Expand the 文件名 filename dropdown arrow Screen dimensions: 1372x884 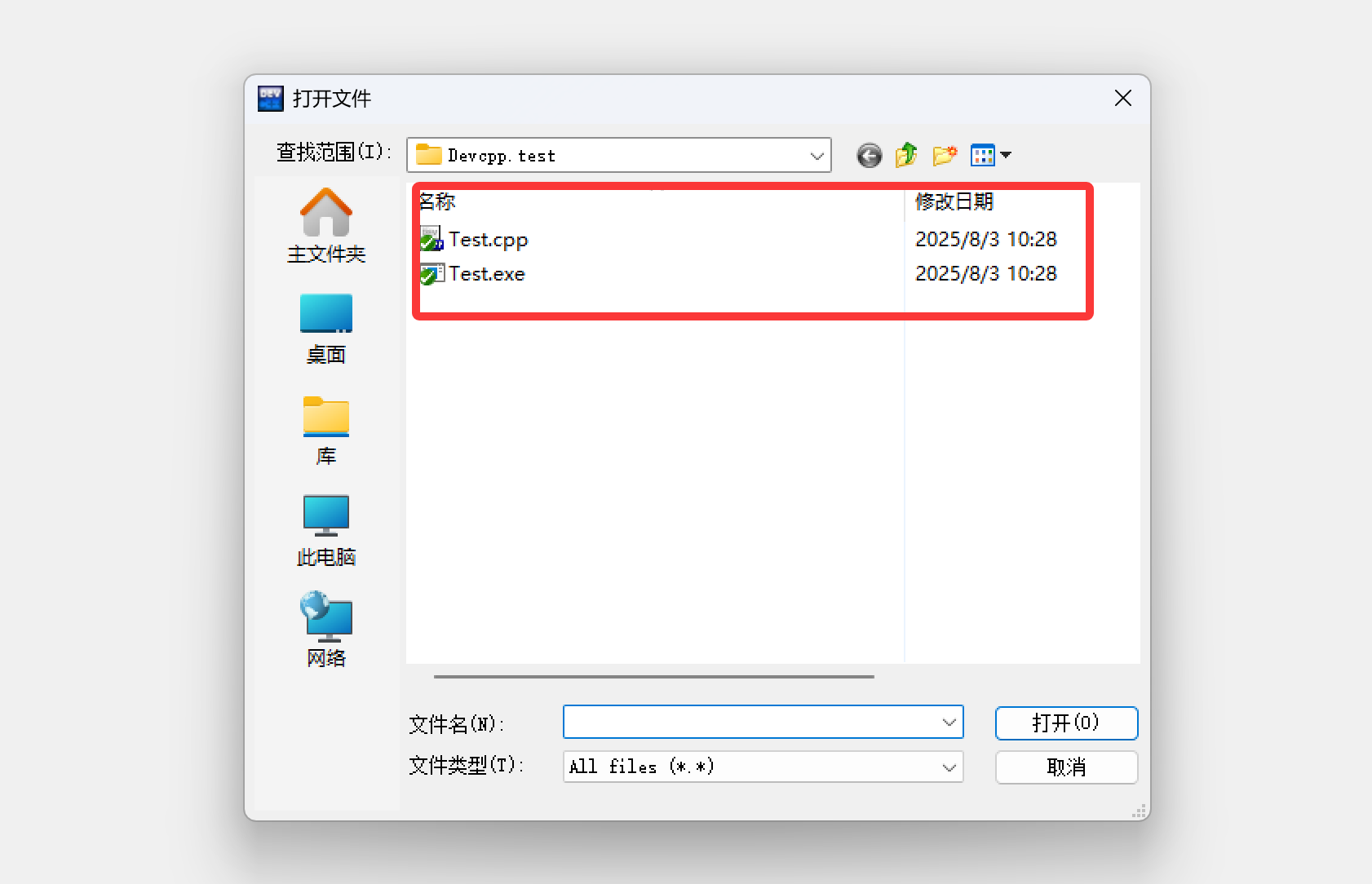click(949, 722)
